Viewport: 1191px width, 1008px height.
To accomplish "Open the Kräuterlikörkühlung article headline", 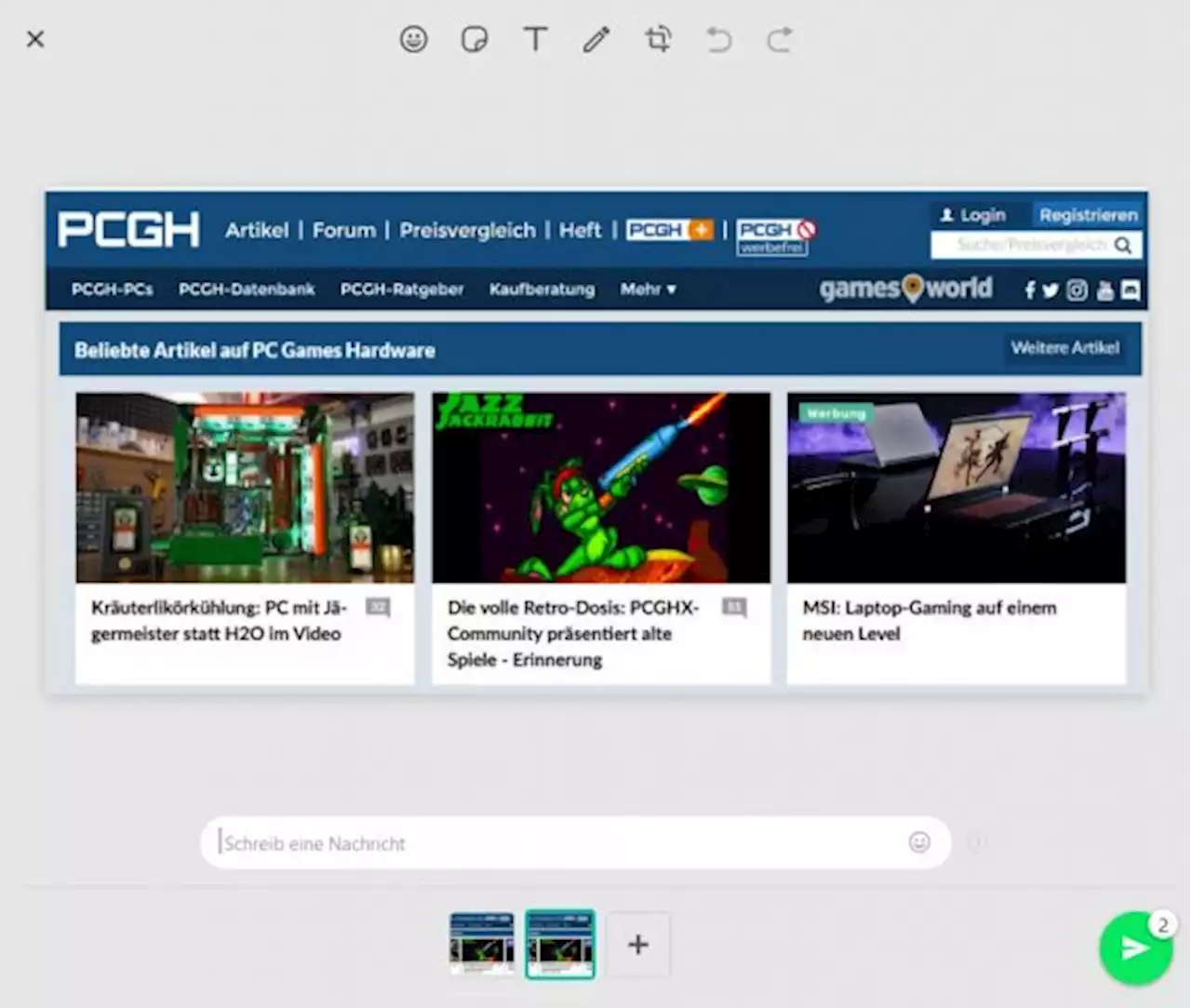I will (x=219, y=621).
